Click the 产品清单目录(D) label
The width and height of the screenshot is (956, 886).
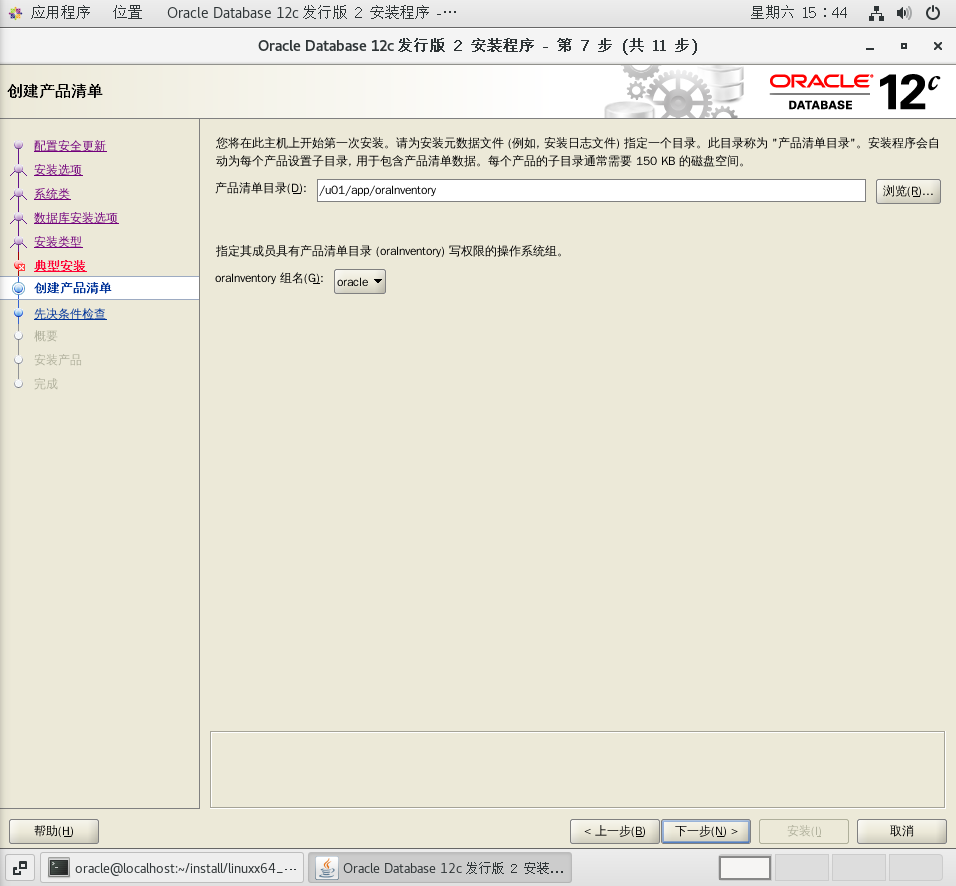[x=261, y=188]
